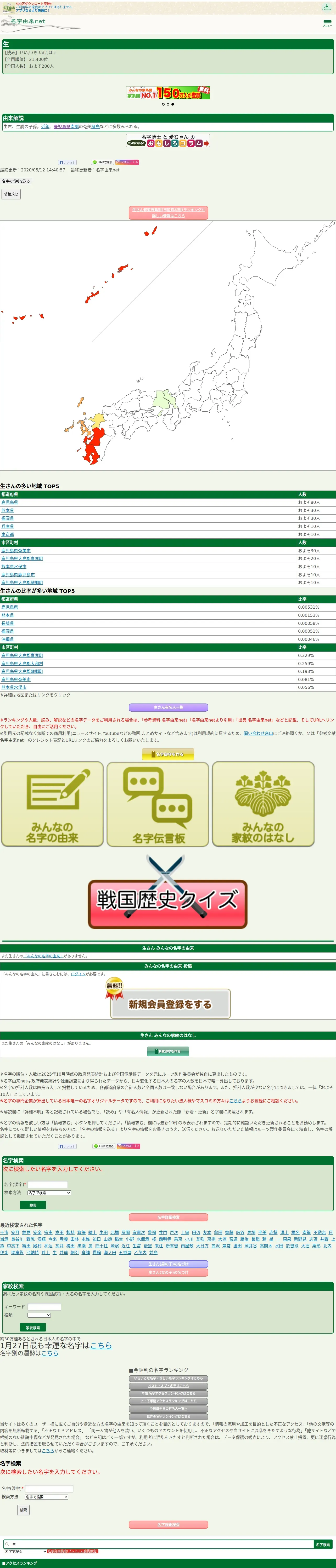The height and width of the screenshot is (1568, 336).
Task: Open 東京都 link in count table
Action: [8, 534]
